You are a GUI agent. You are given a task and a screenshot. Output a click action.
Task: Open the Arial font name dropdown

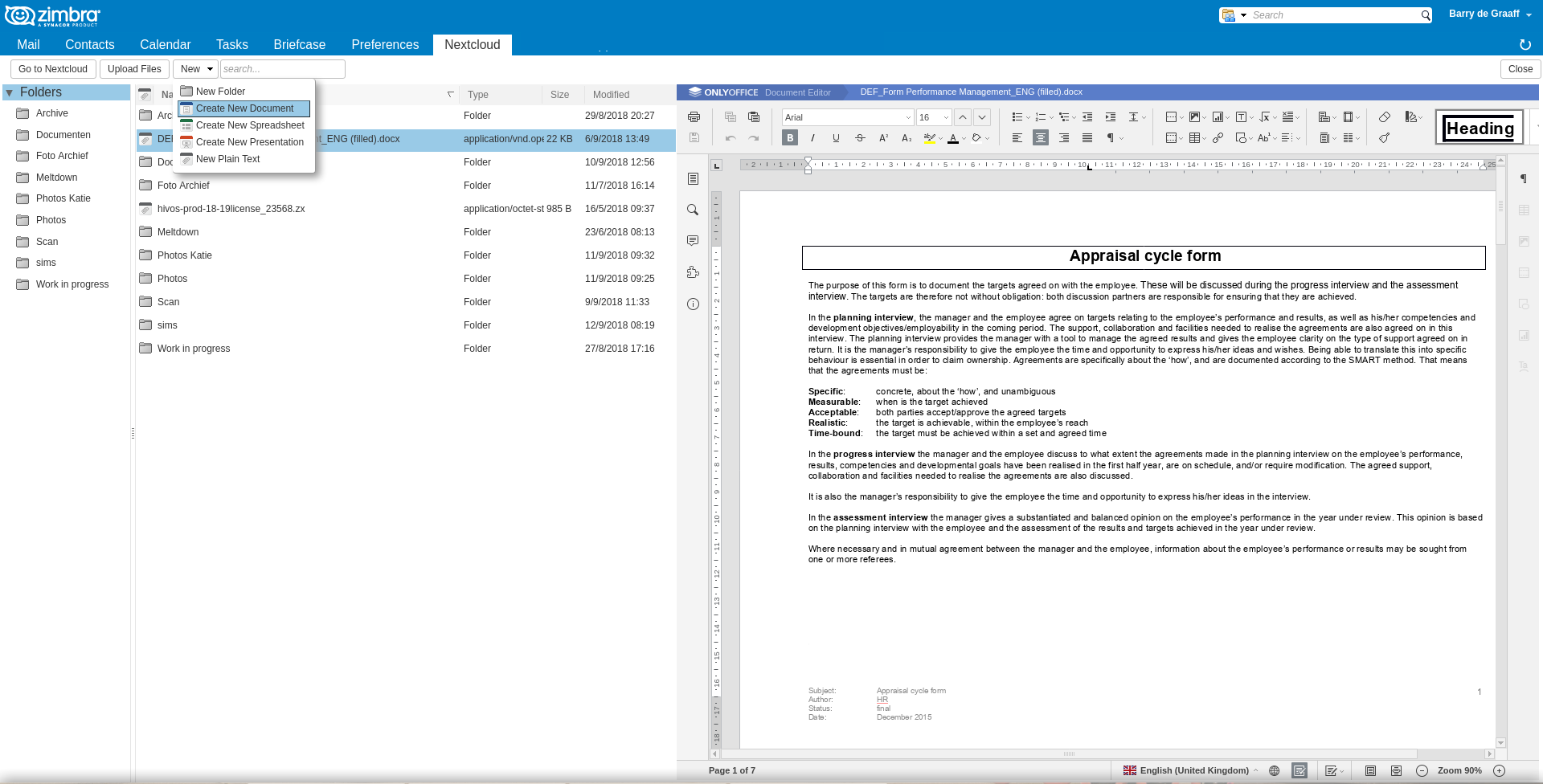[x=908, y=117]
